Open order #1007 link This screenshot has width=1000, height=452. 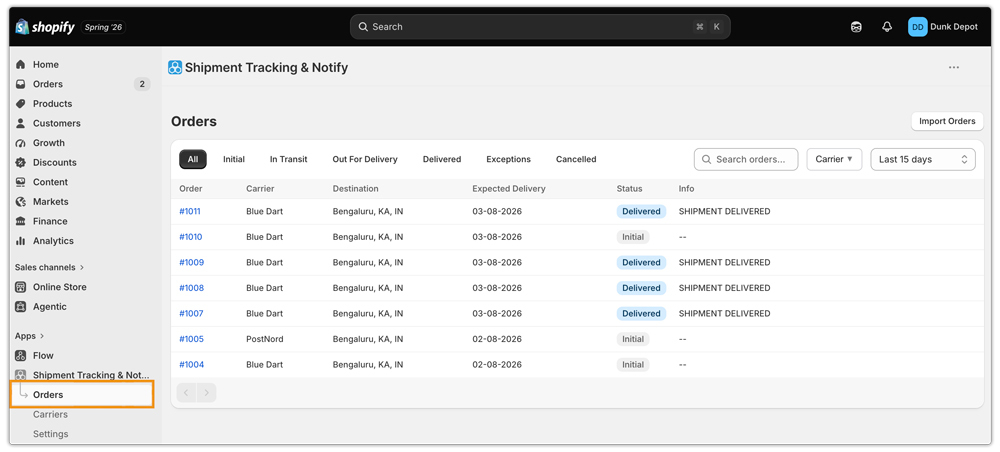coord(191,313)
